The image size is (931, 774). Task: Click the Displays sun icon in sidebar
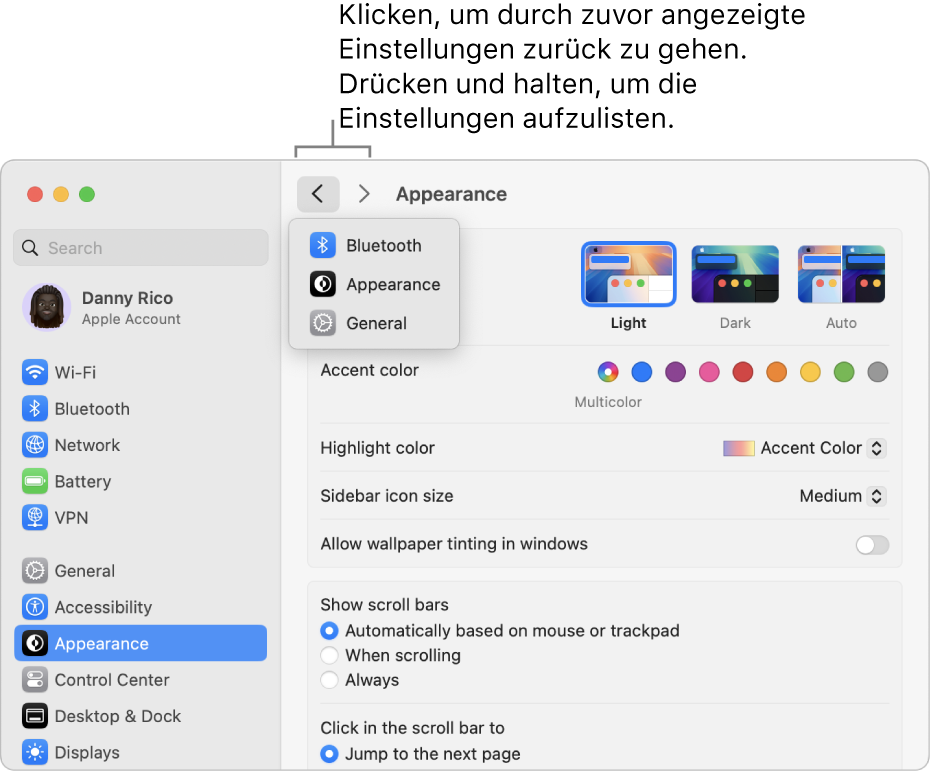pos(35,753)
